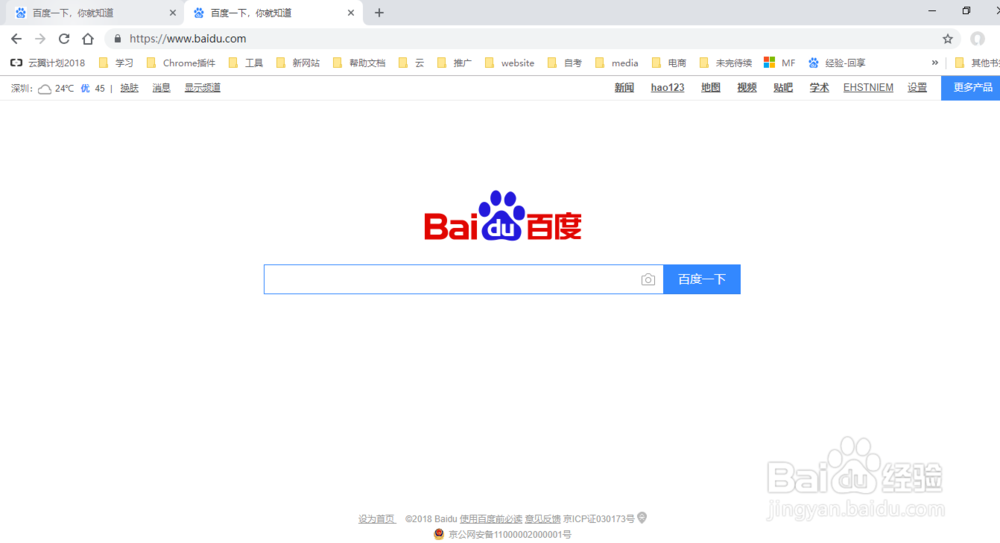Open 京公网安备11000002000001号 link
Viewport: 1000px width, 543px height.
[510, 535]
